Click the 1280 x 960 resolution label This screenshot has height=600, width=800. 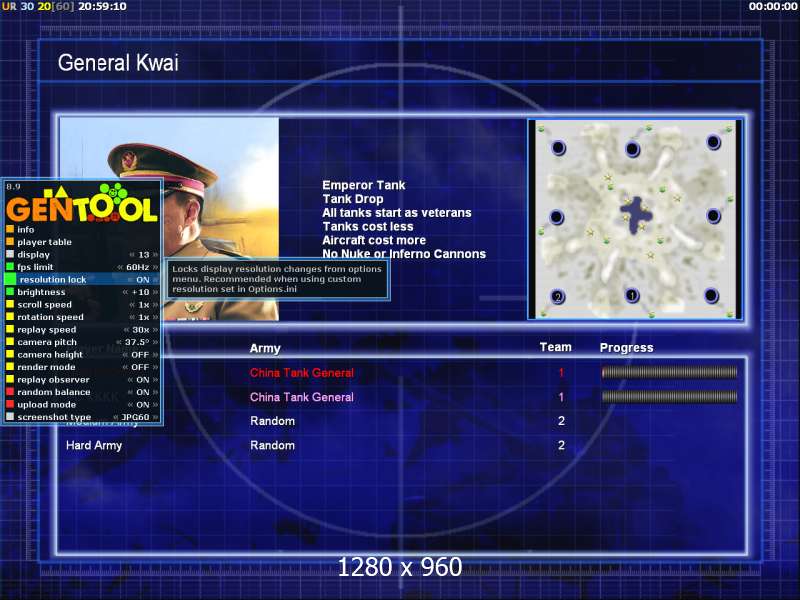coord(400,567)
